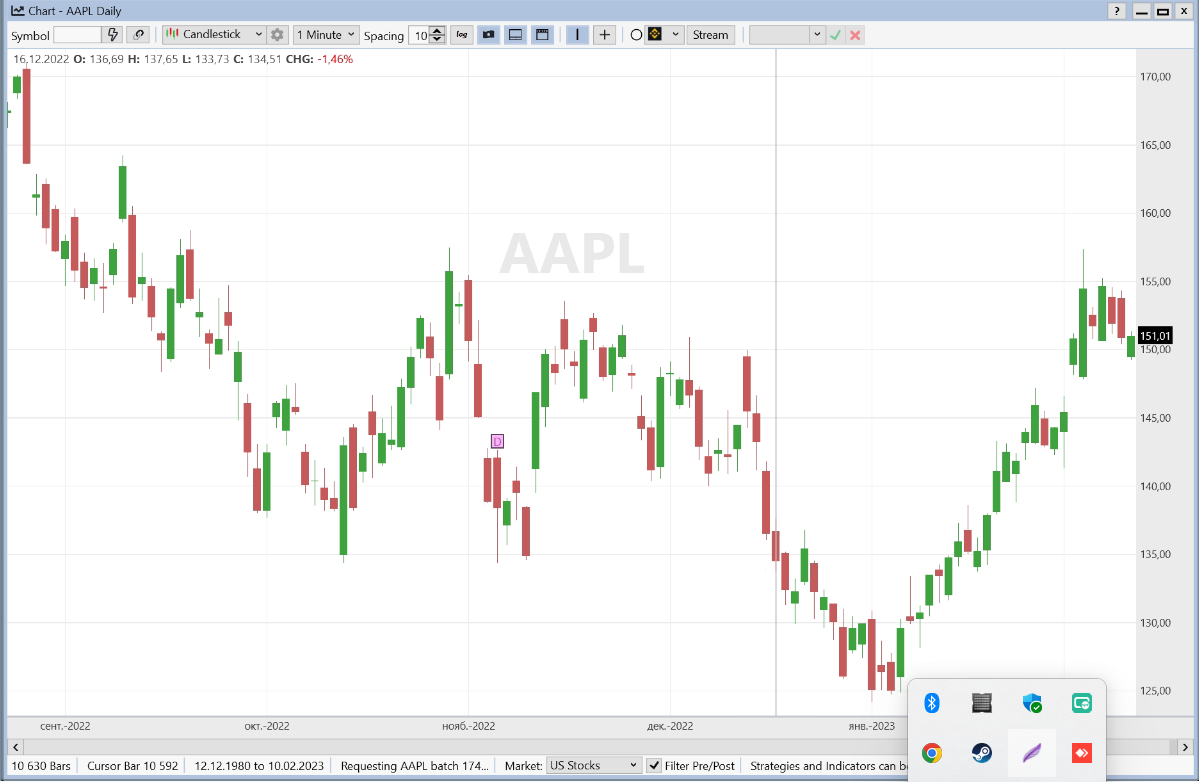Toggle the log scale button
Viewport: 1199px width, 782px height.
click(x=462, y=34)
